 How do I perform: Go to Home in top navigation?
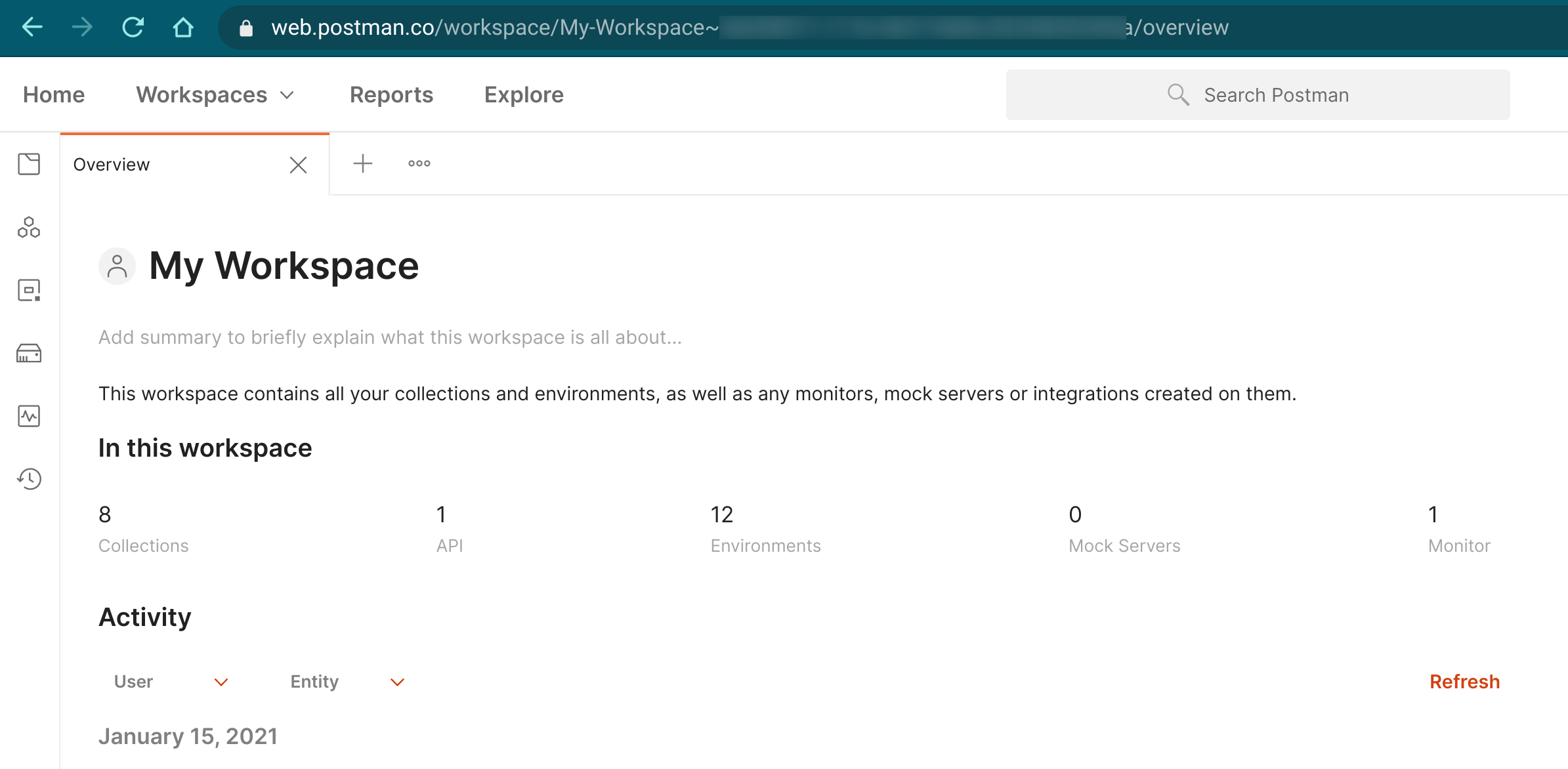click(x=54, y=94)
